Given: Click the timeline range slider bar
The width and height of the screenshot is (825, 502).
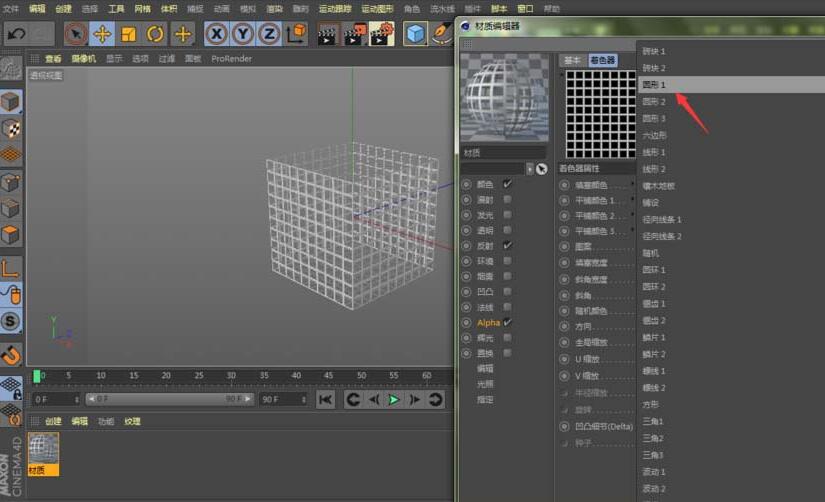Looking at the screenshot, I should (x=169, y=399).
